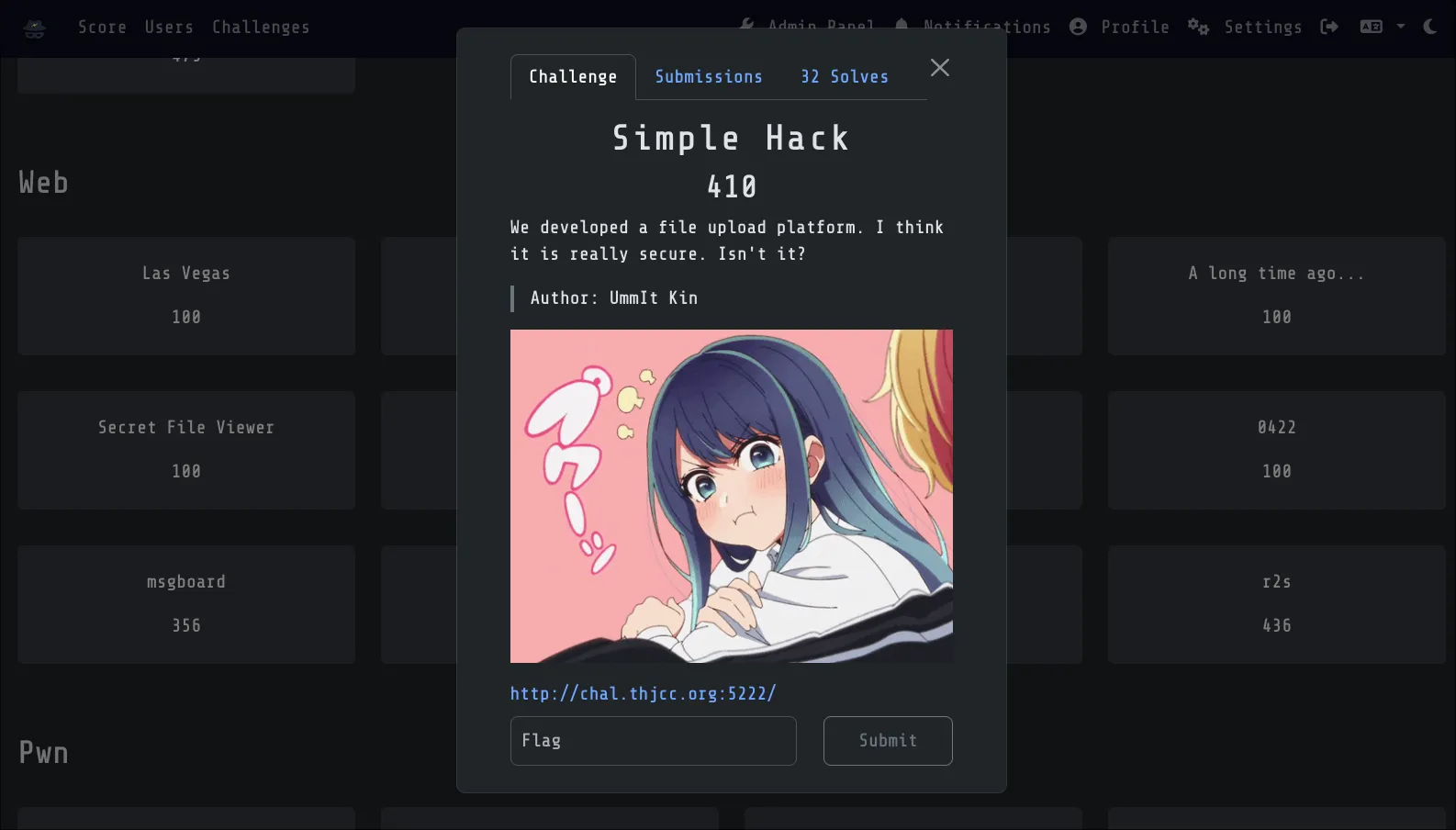1456x830 pixels.
Task: Click the Submit flag button
Action: click(x=888, y=741)
